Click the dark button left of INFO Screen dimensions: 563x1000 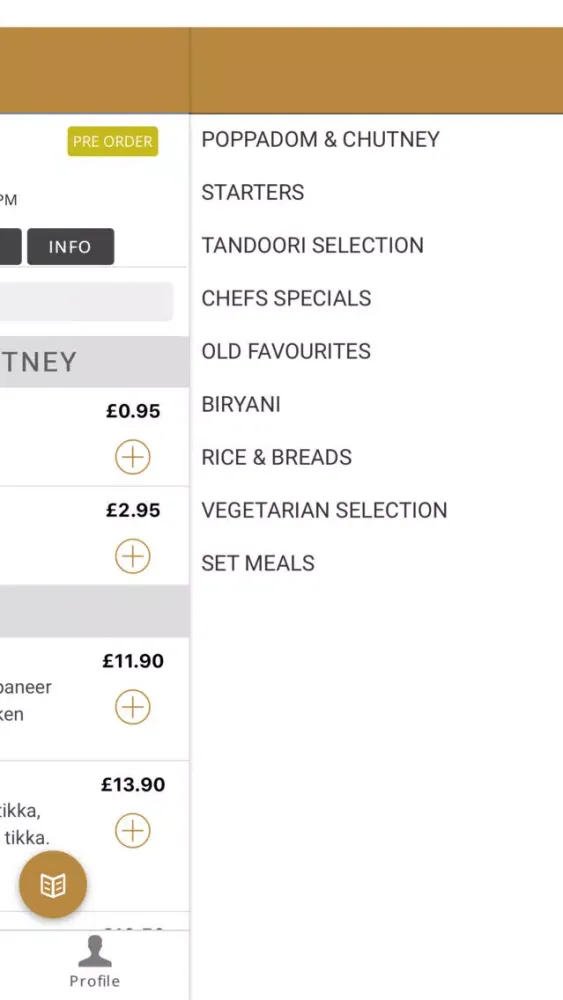point(10,247)
